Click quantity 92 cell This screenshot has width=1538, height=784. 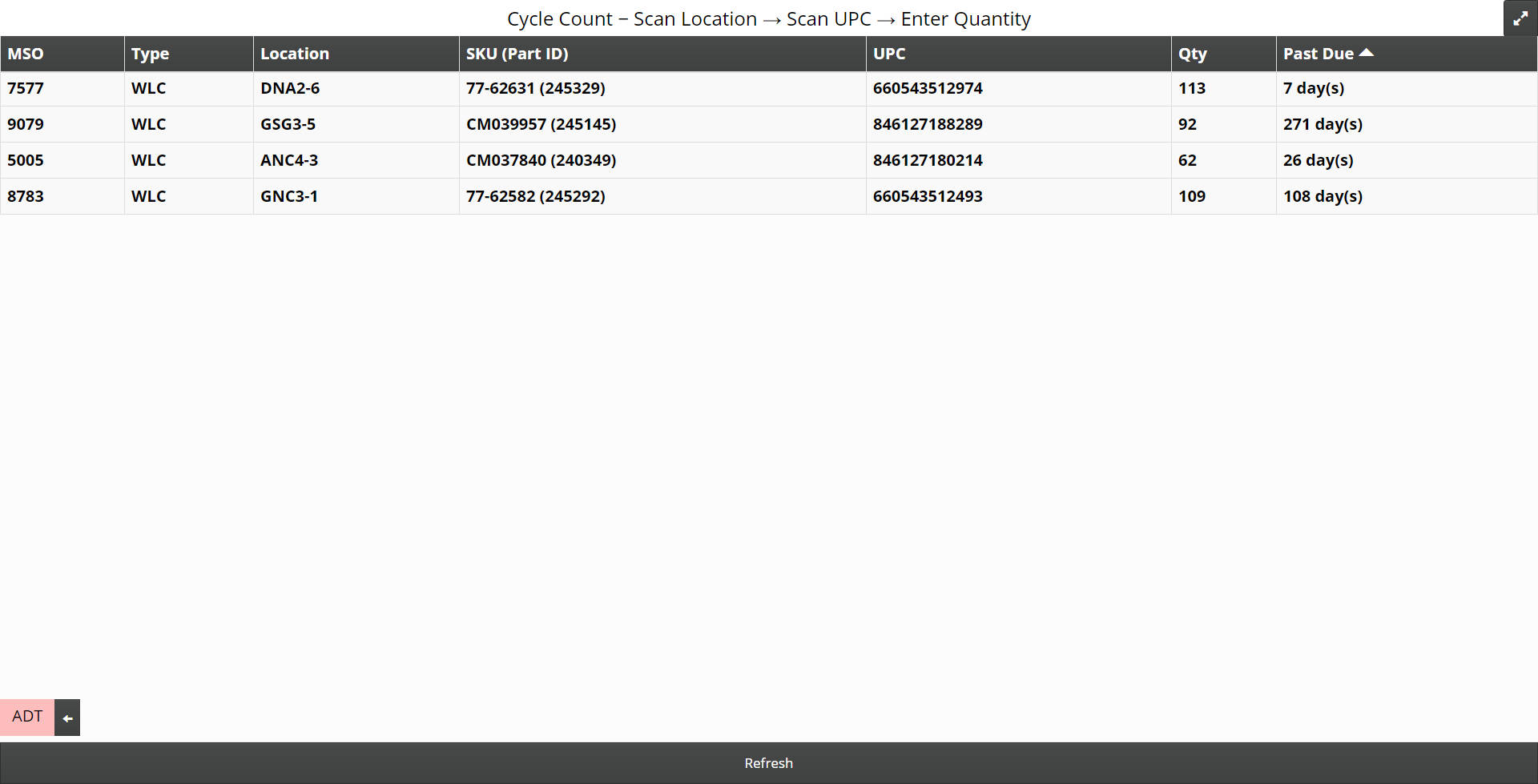(1224, 124)
